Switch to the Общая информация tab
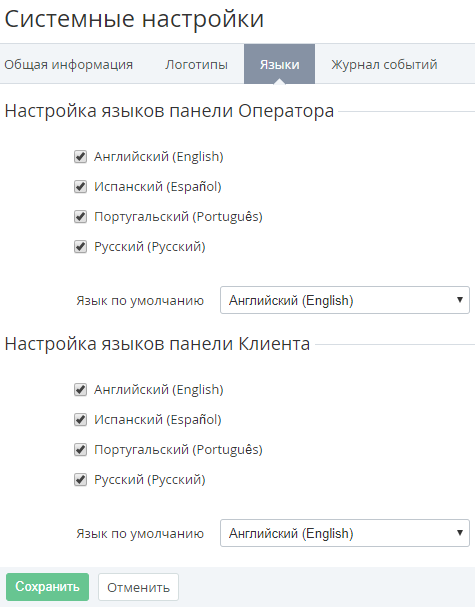This screenshot has height=611, width=475. point(69,64)
